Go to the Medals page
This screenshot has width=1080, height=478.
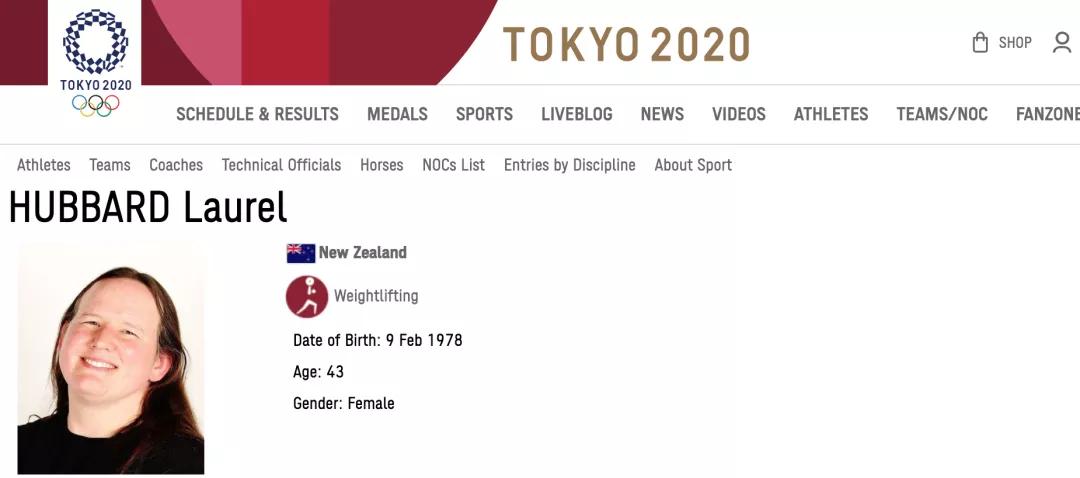397,114
